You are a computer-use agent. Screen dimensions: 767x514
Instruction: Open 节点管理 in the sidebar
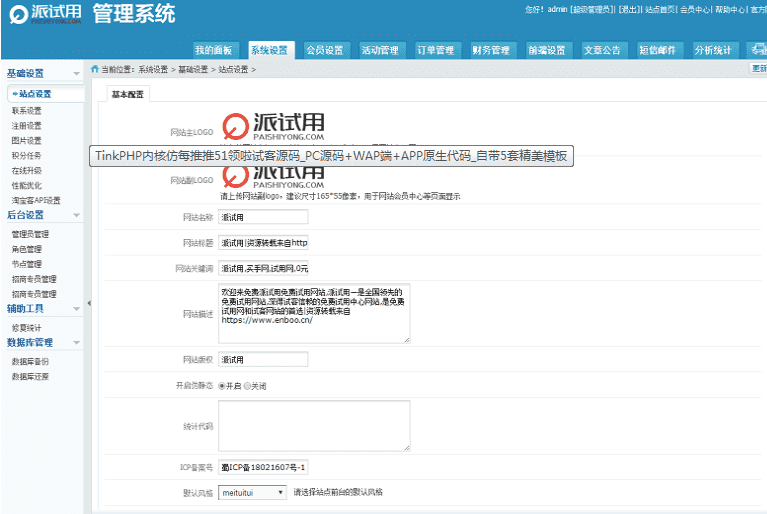pos(27,264)
